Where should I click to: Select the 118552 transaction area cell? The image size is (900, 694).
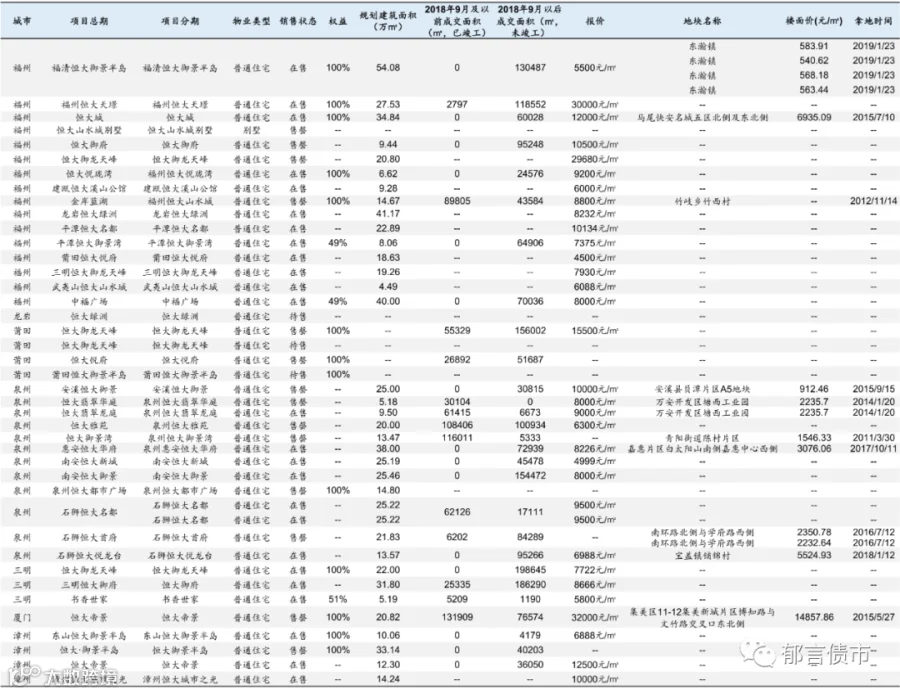530,104
